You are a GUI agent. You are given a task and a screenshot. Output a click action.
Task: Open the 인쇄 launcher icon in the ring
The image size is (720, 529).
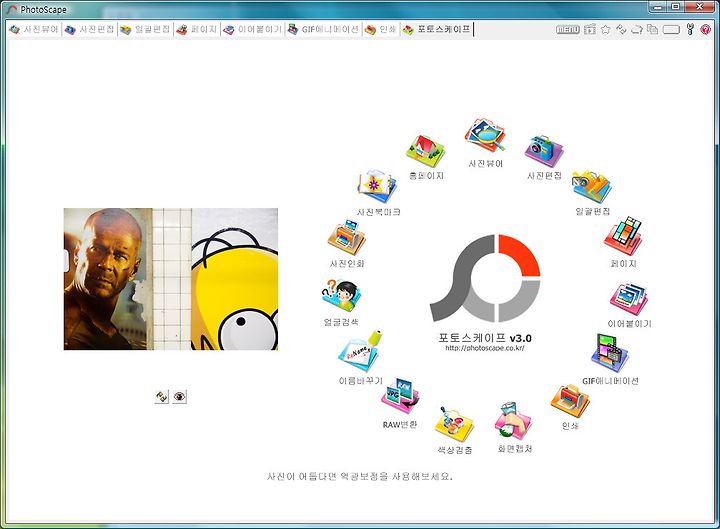pyautogui.click(x=570, y=401)
